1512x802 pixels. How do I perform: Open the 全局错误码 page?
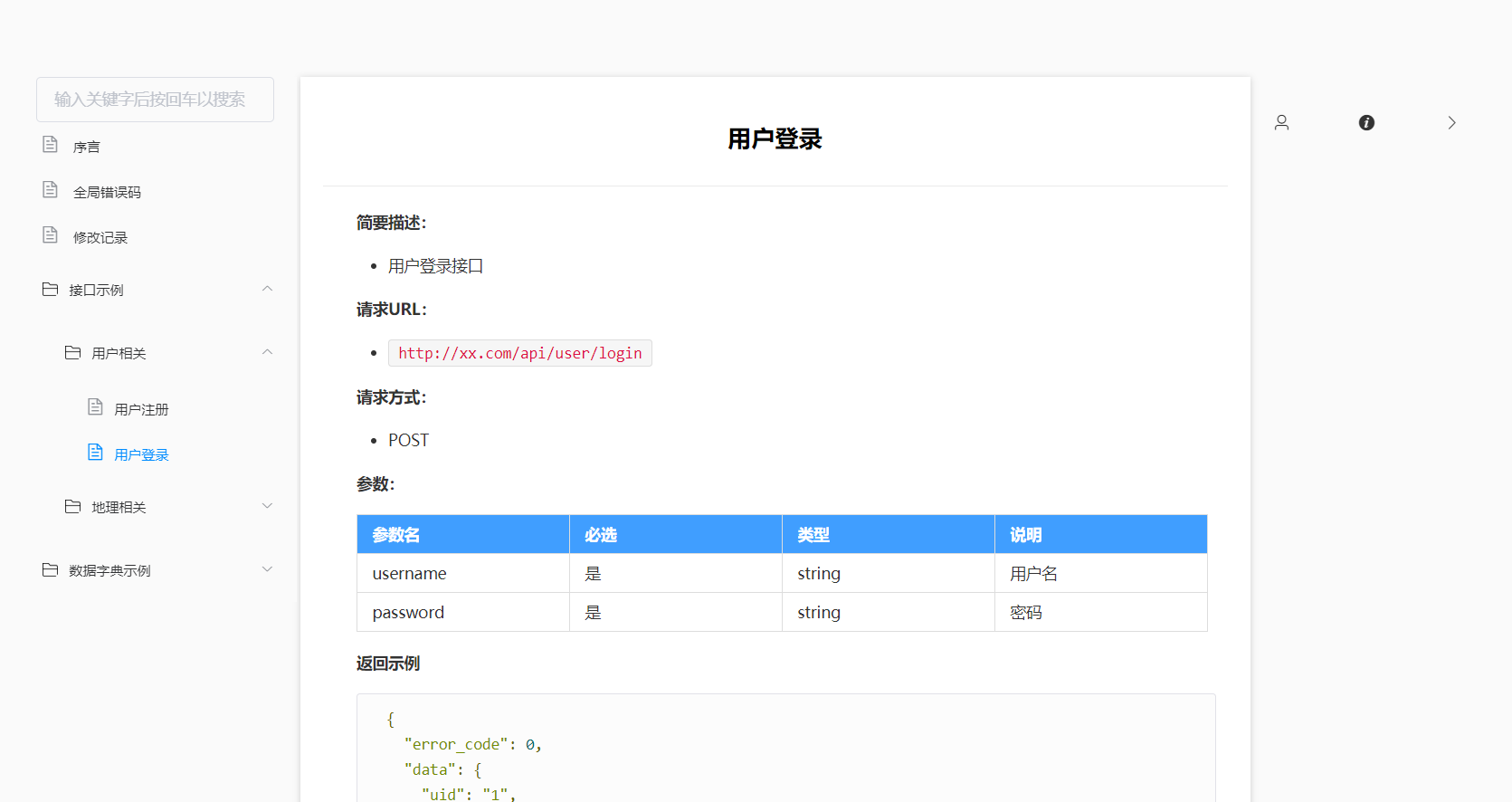click(107, 192)
